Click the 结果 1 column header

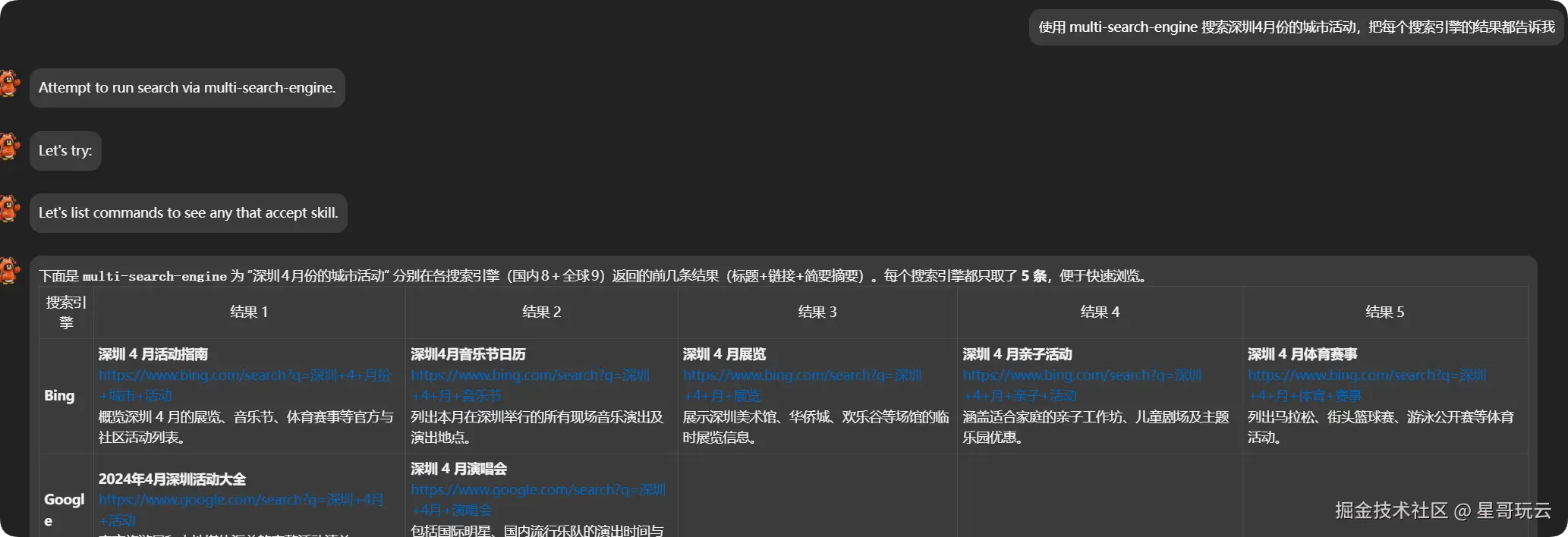click(x=249, y=312)
